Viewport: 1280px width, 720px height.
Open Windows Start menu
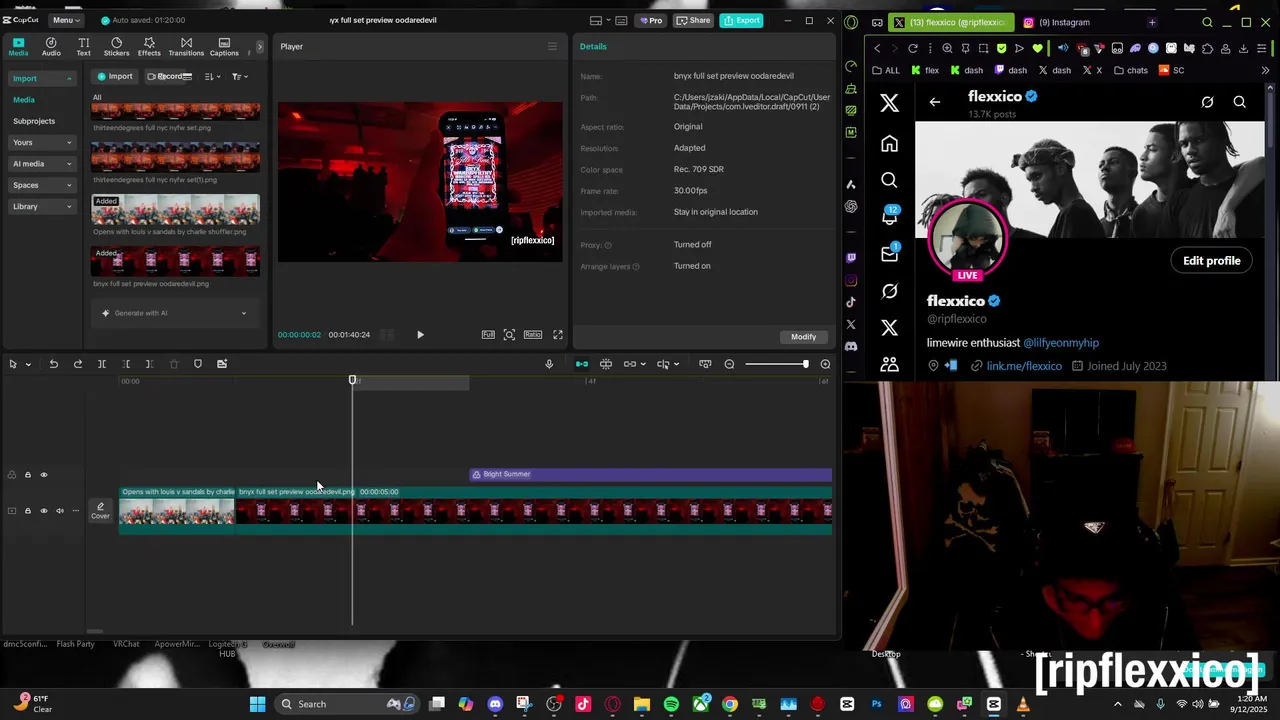[257, 704]
